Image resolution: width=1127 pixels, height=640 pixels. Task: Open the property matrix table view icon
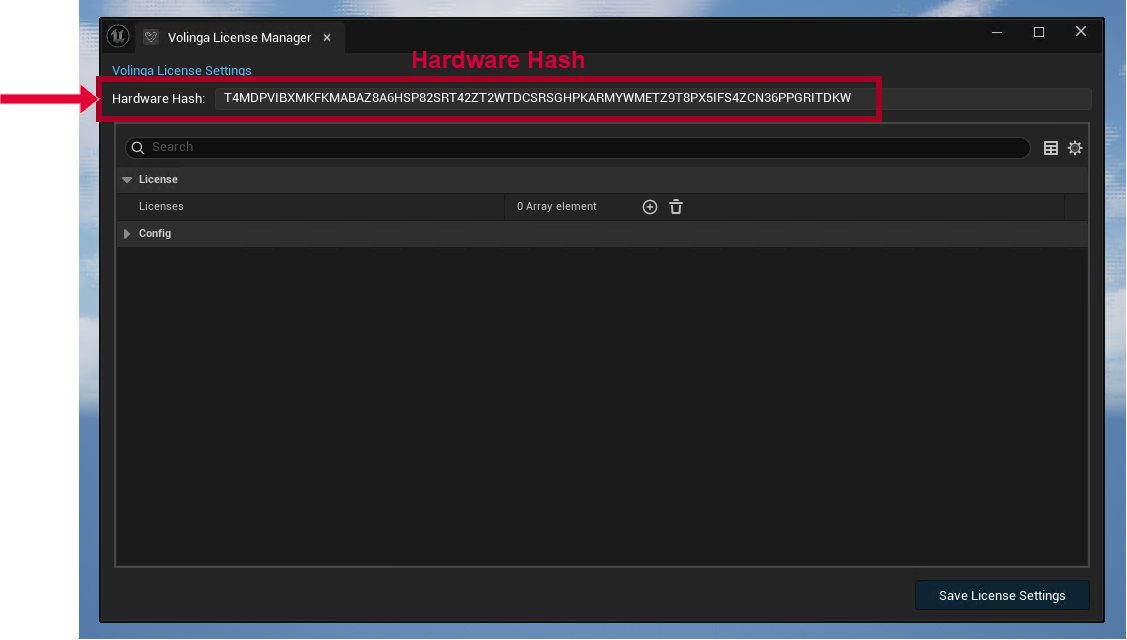tap(1051, 148)
